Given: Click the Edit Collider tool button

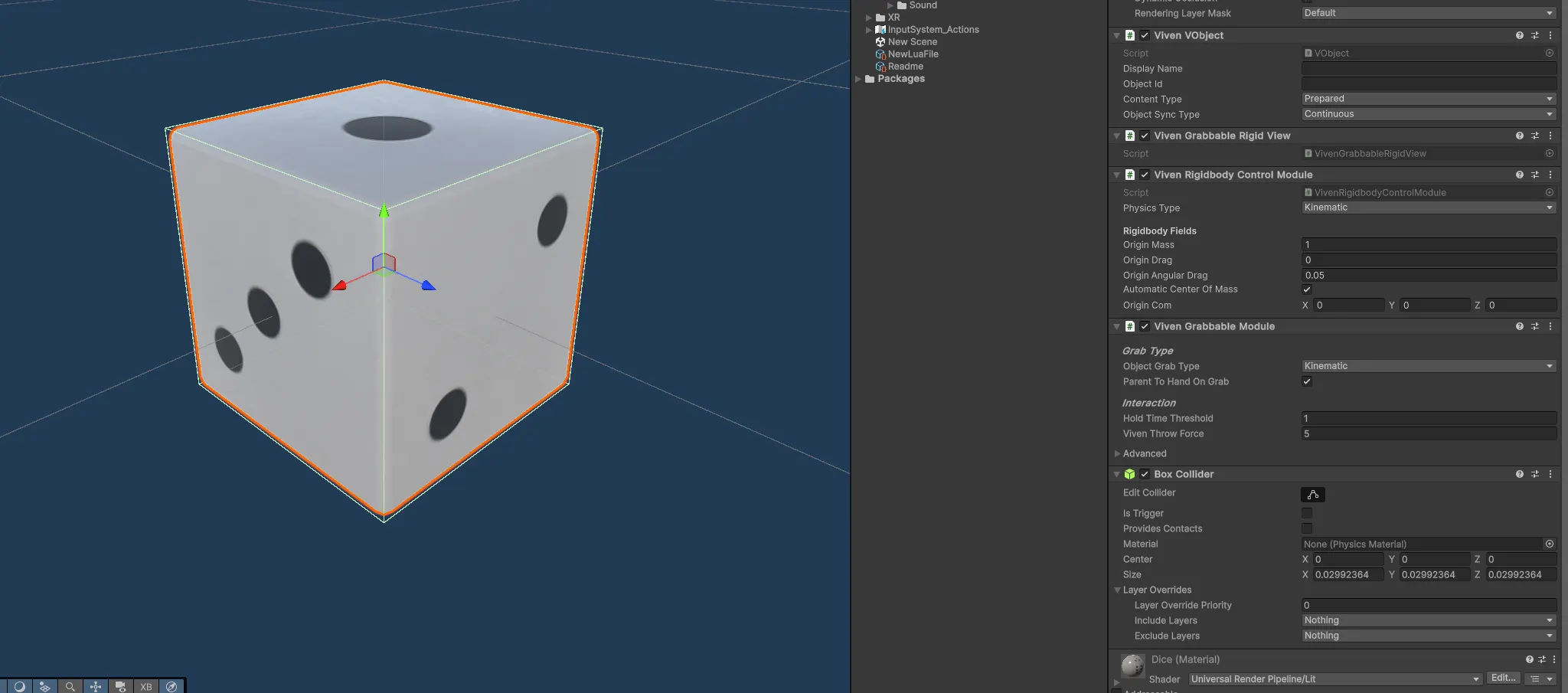Looking at the screenshot, I should 1312,495.
